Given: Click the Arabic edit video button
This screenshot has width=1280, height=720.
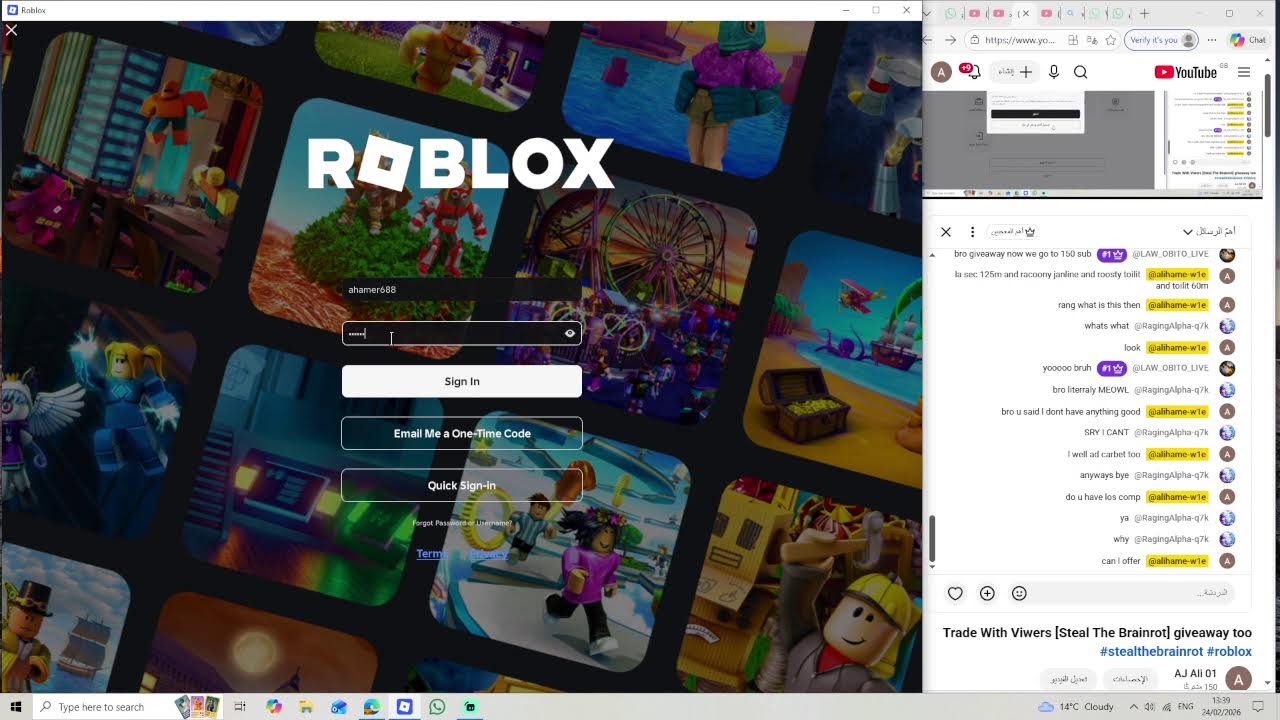Looking at the screenshot, I should click(1069, 679).
